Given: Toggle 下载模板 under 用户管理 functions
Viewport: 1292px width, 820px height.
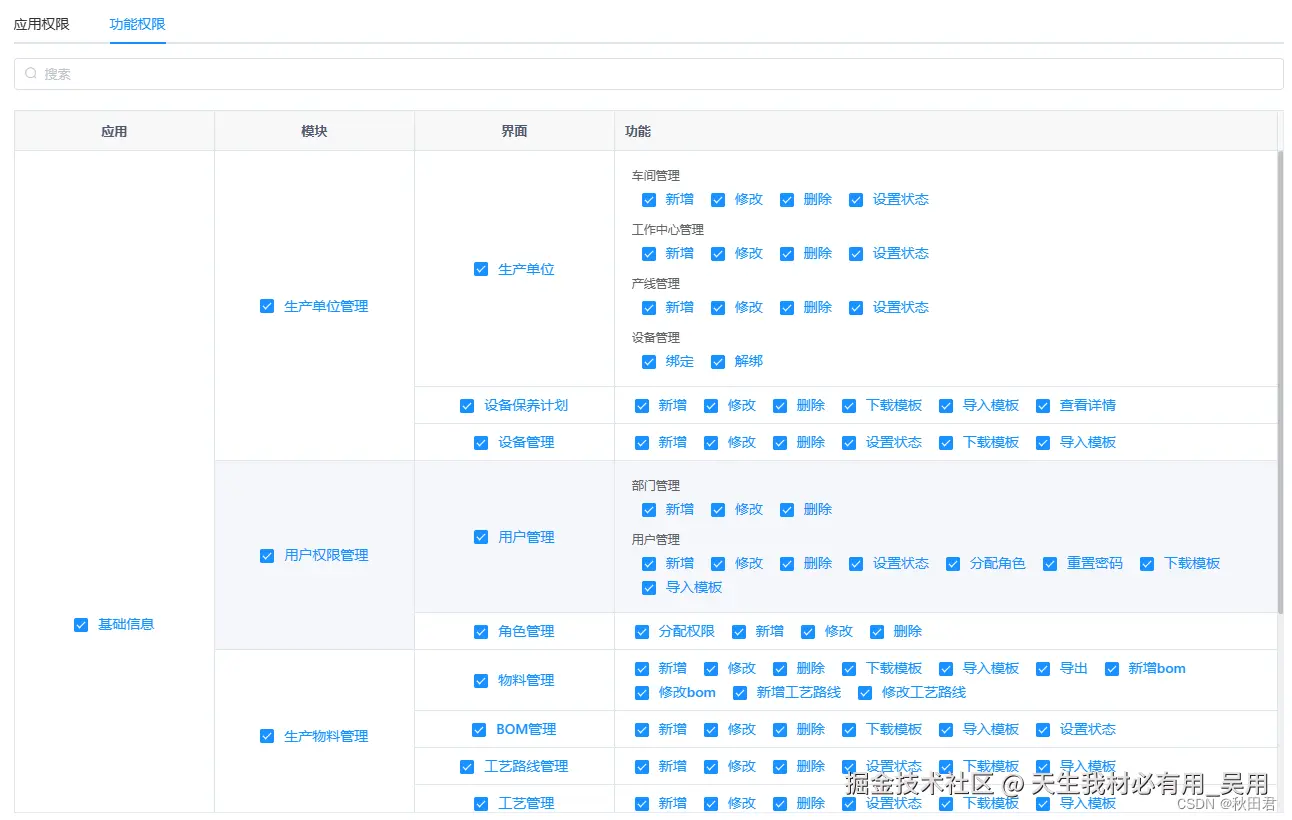Looking at the screenshot, I should pyautogui.click(x=1147, y=564).
